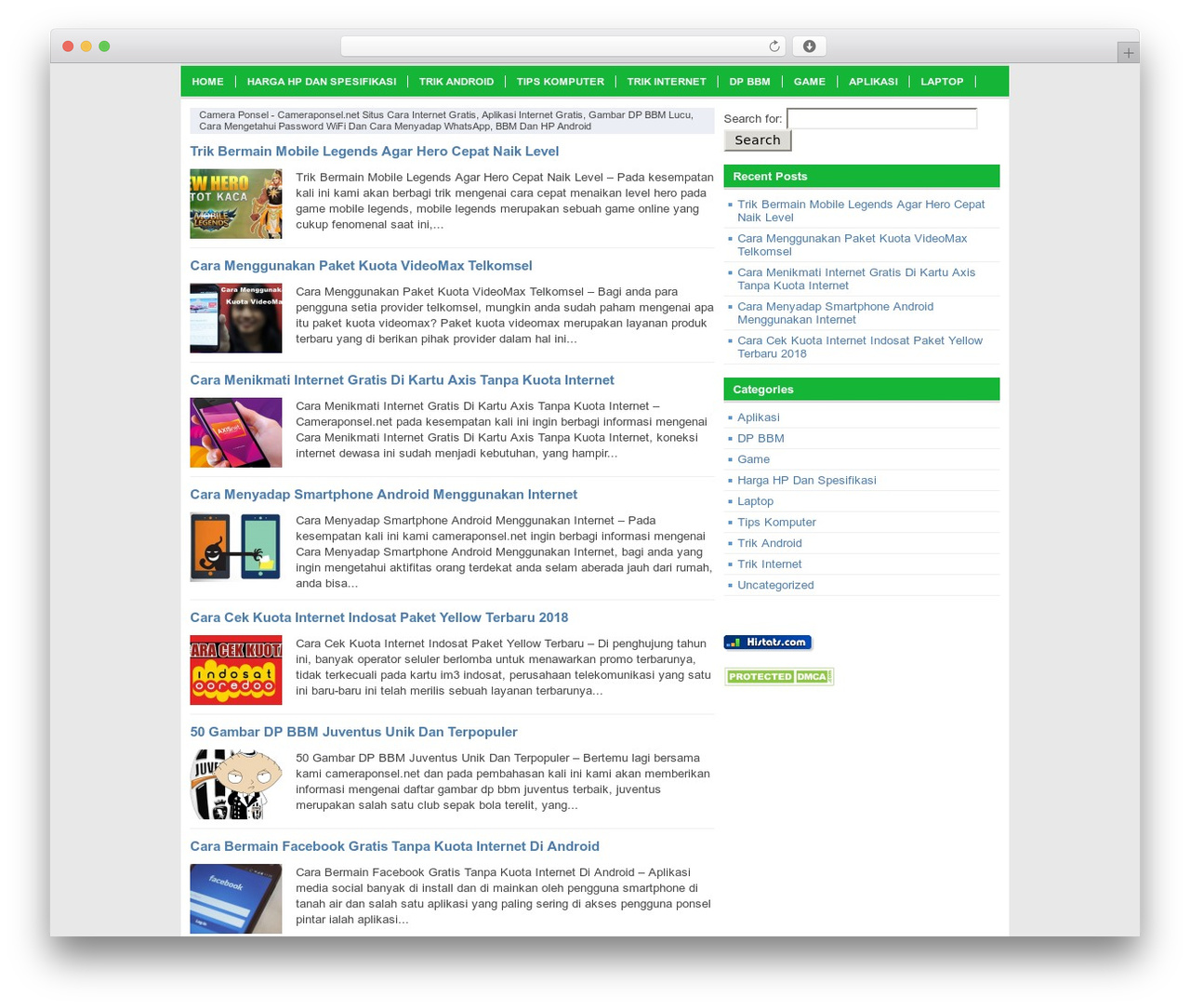
Task: Open the Tips Komputer category link
Action: [777, 523]
